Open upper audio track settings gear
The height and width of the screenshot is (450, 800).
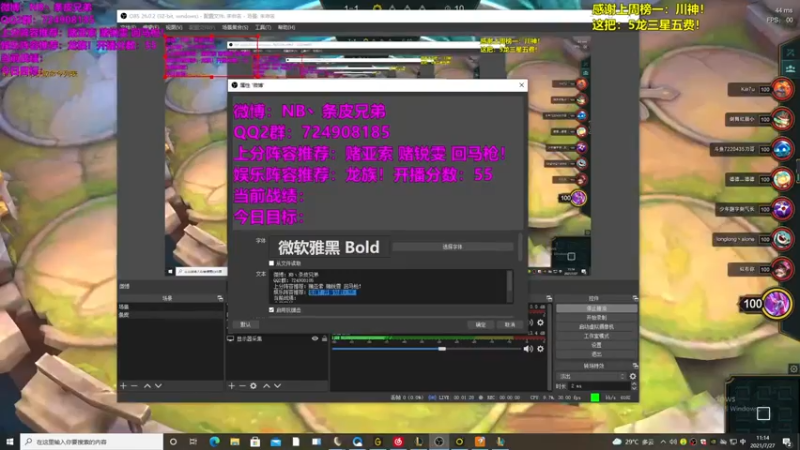540,322
